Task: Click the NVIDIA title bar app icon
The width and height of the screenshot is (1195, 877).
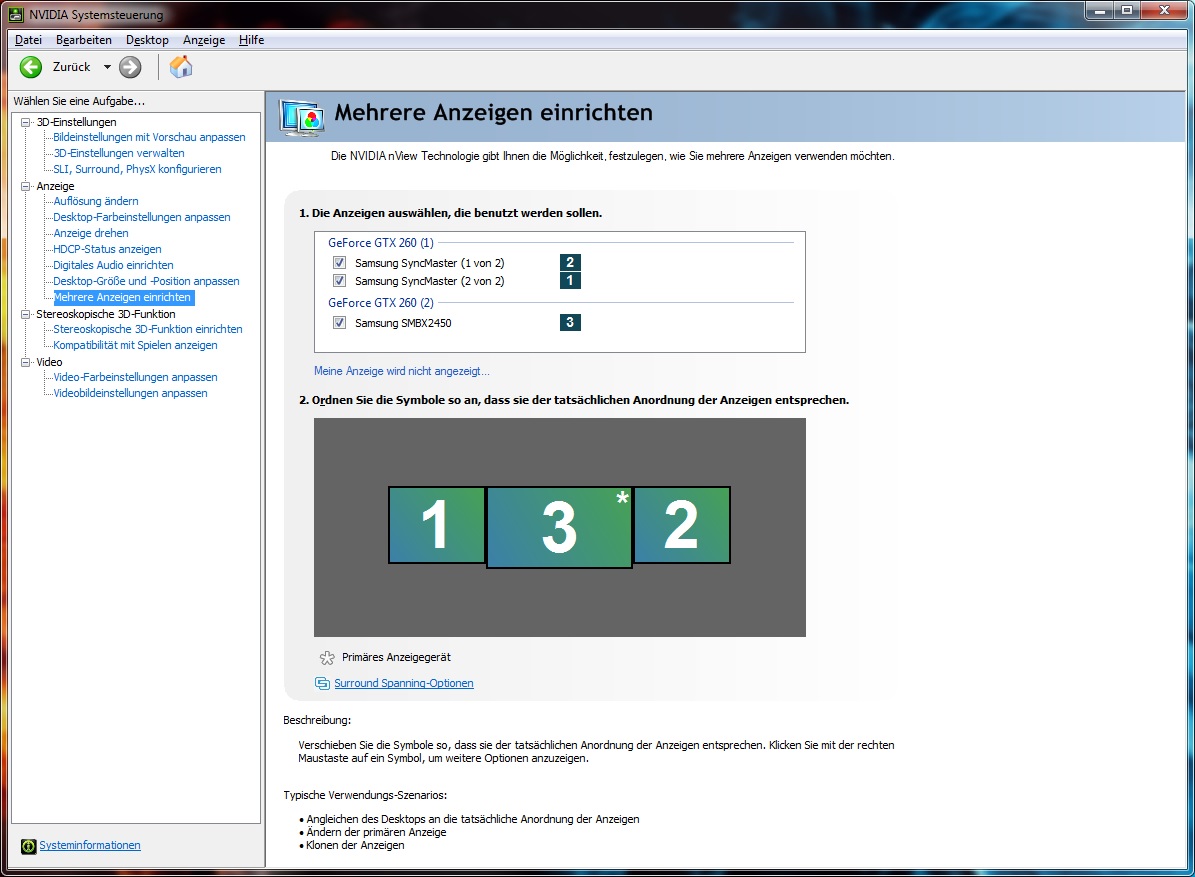Action: [16, 14]
